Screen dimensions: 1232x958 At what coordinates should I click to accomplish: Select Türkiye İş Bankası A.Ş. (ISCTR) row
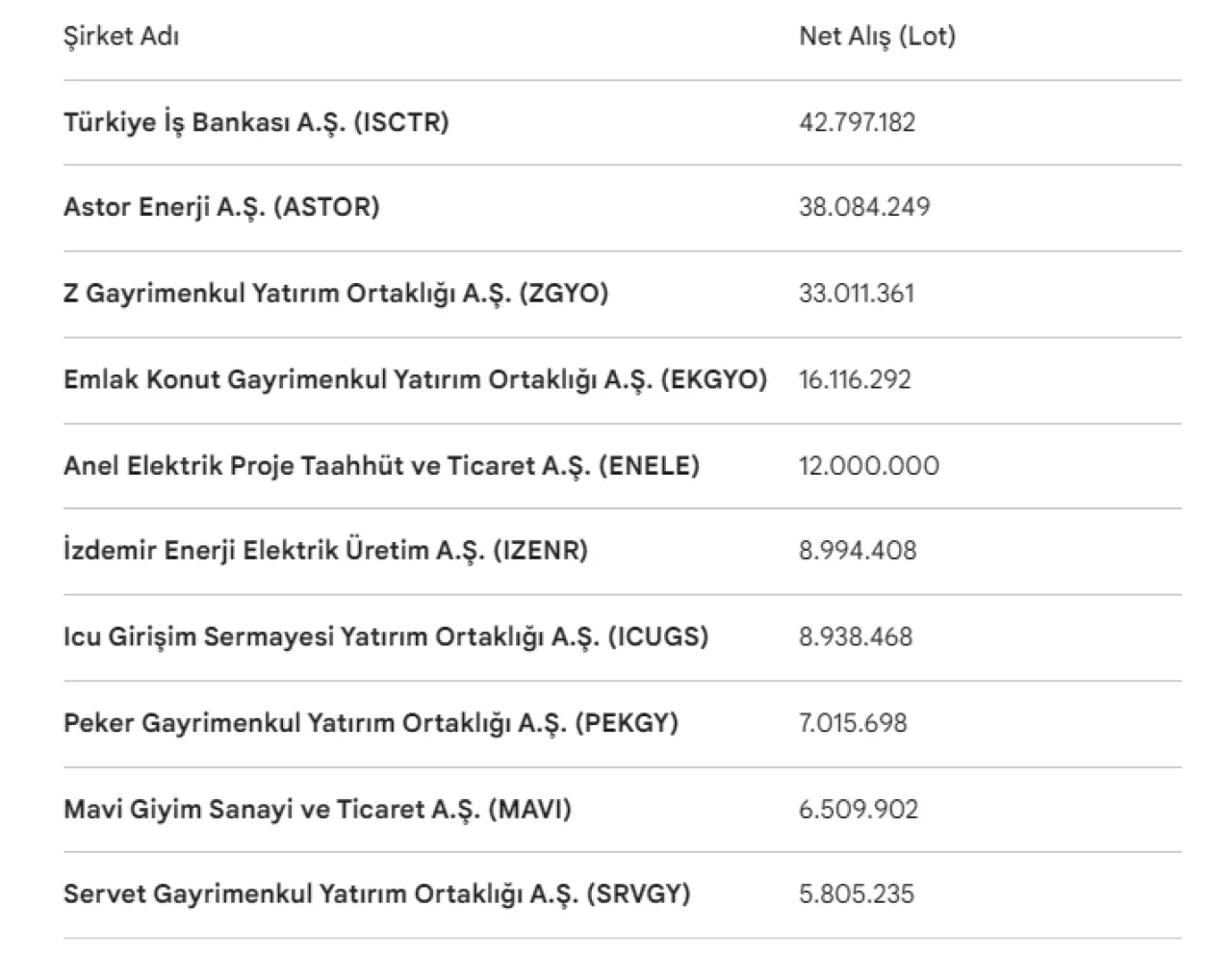[256, 122]
